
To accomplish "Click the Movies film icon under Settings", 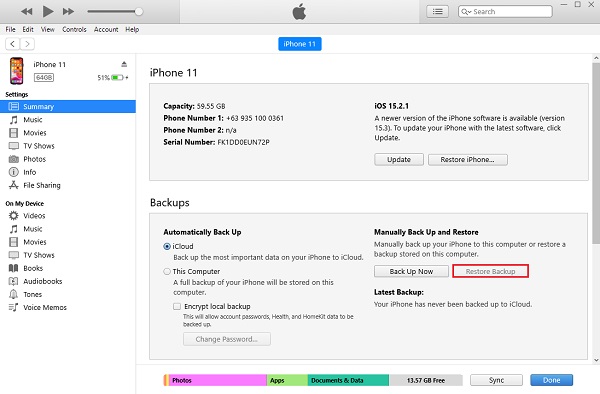I will point(13,133).
